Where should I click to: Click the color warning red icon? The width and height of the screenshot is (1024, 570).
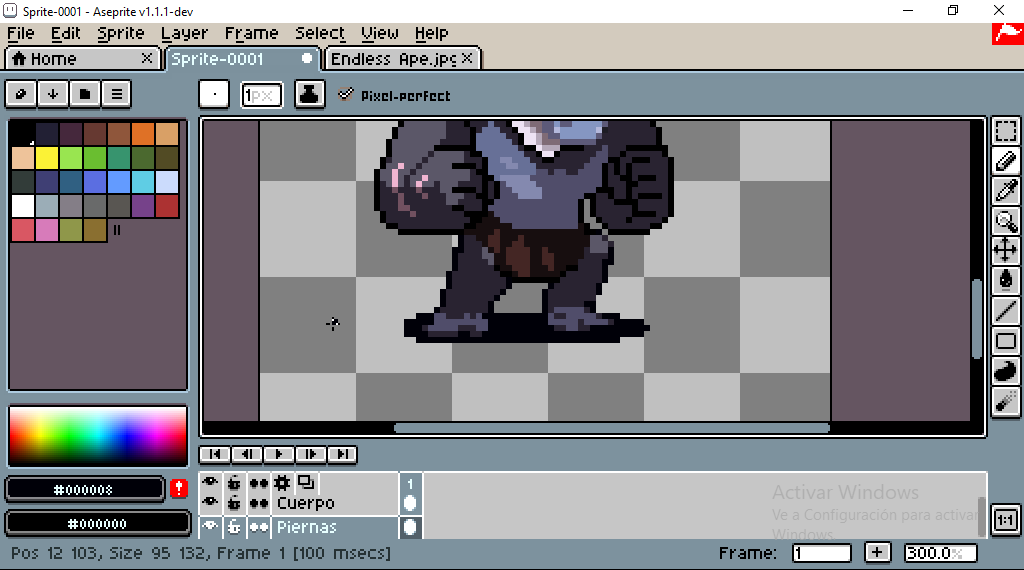[x=179, y=488]
